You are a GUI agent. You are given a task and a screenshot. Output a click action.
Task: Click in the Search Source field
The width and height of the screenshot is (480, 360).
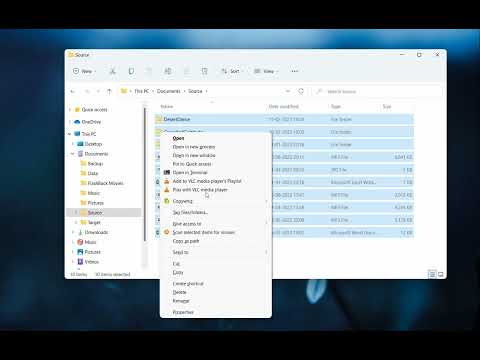click(x=378, y=91)
